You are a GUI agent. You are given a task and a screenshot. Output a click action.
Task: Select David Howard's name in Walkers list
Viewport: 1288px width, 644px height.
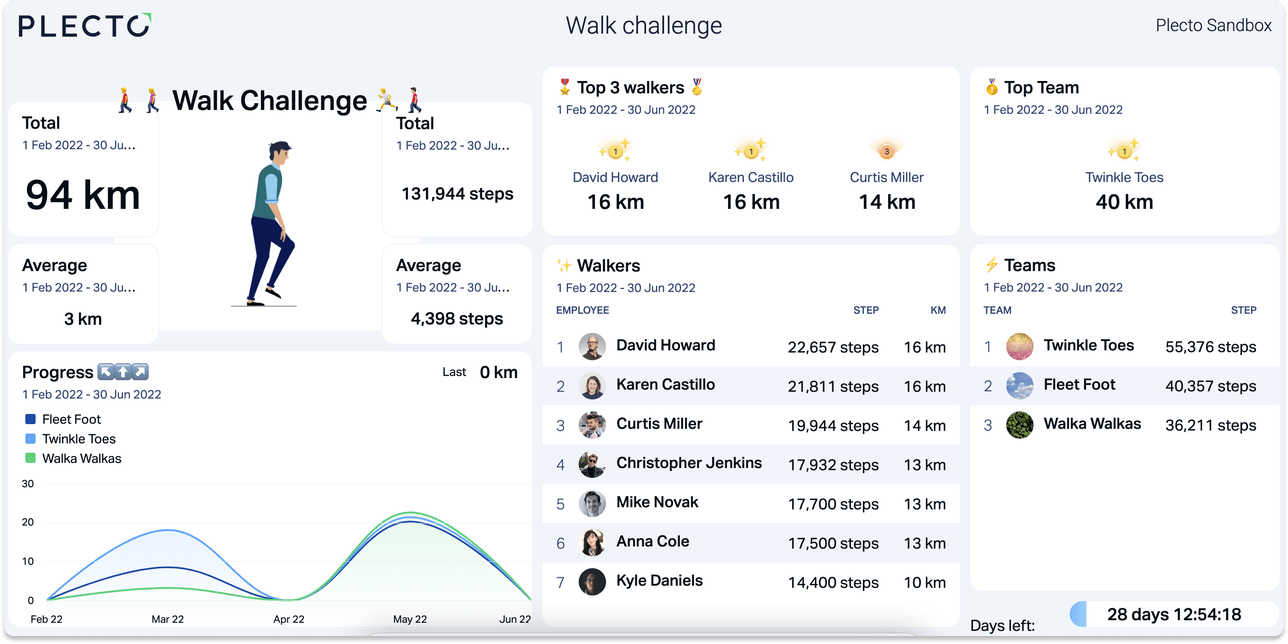click(666, 345)
